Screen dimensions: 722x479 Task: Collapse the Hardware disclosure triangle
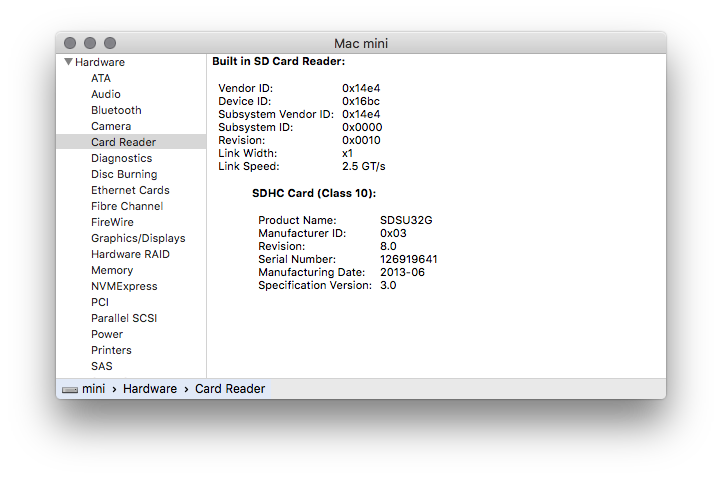point(69,62)
